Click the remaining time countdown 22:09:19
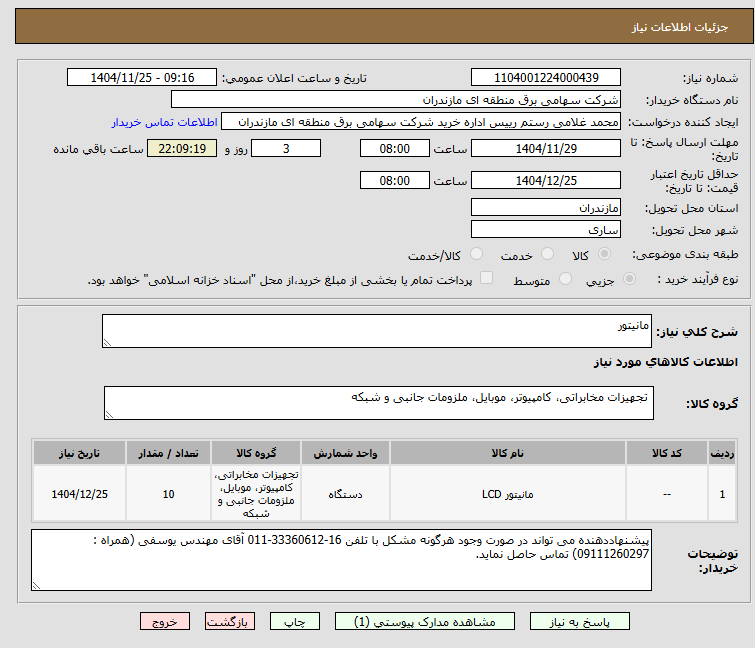The width and height of the screenshot is (755, 648). pos(182,148)
